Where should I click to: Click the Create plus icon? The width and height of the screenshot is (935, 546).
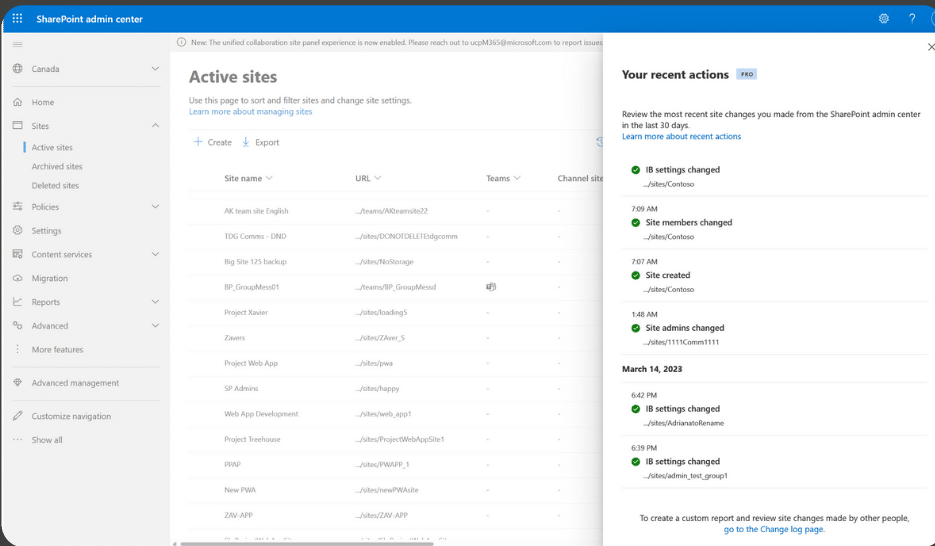click(x=198, y=142)
